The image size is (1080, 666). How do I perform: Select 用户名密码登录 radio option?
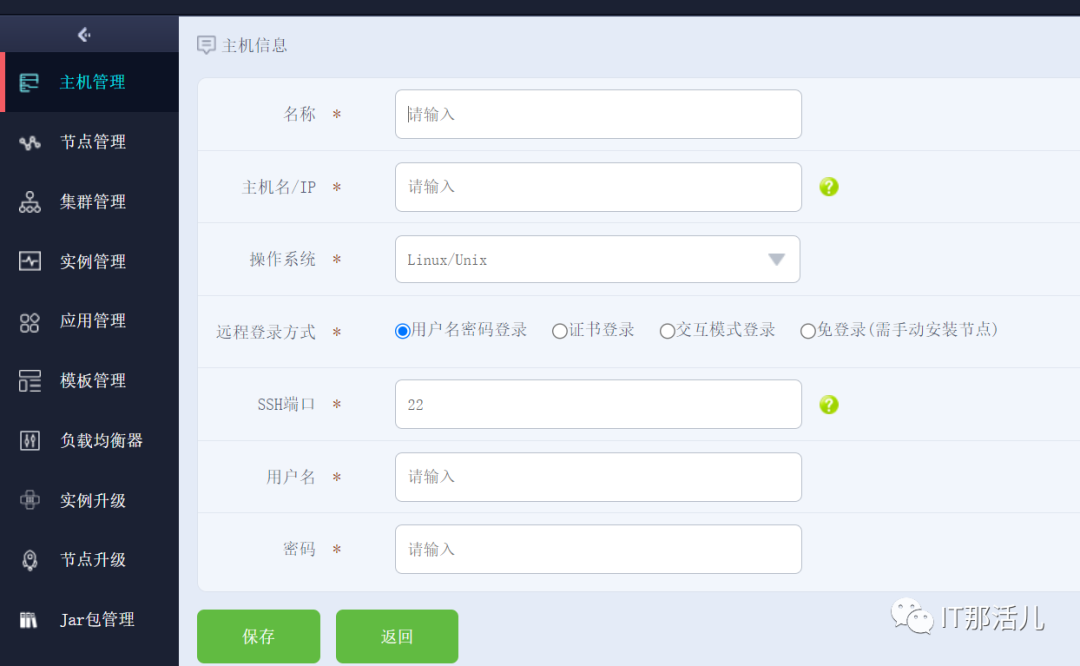pos(403,331)
